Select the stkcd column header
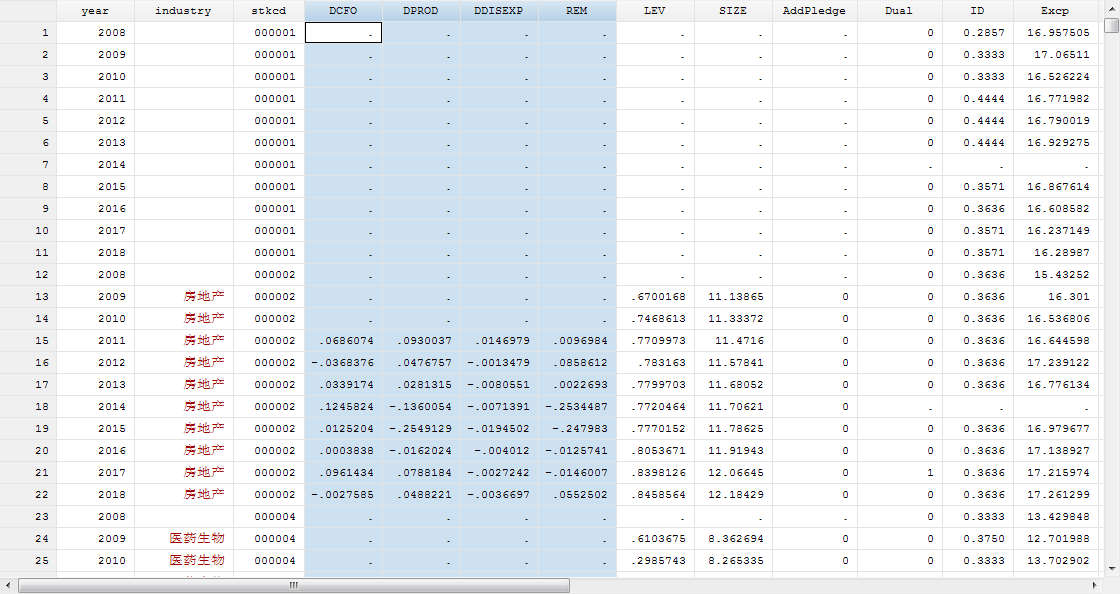This screenshot has height=594, width=1120. click(x=269, y=11)
